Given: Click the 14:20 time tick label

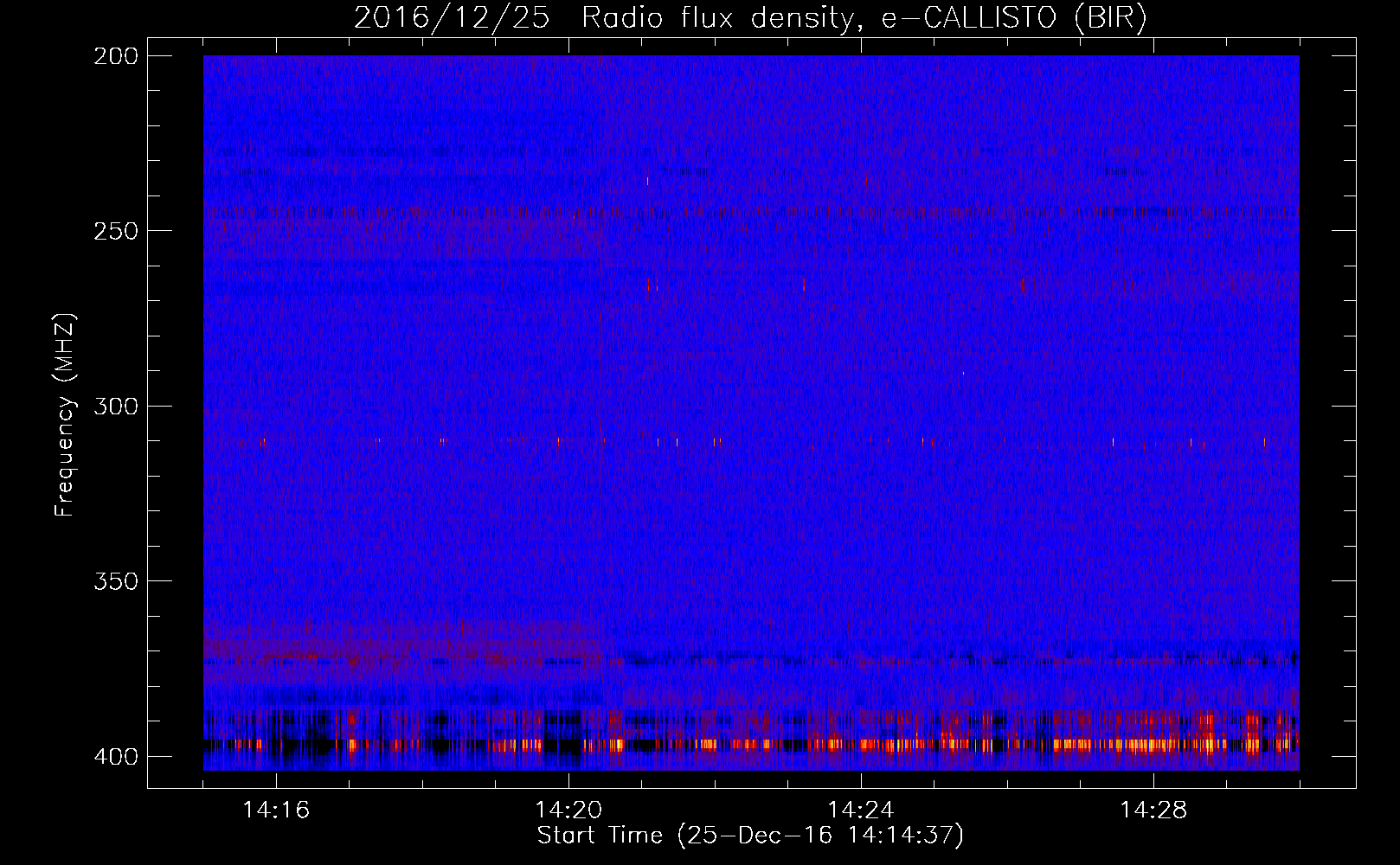Looking at the screenshot, I should (568, 811).
